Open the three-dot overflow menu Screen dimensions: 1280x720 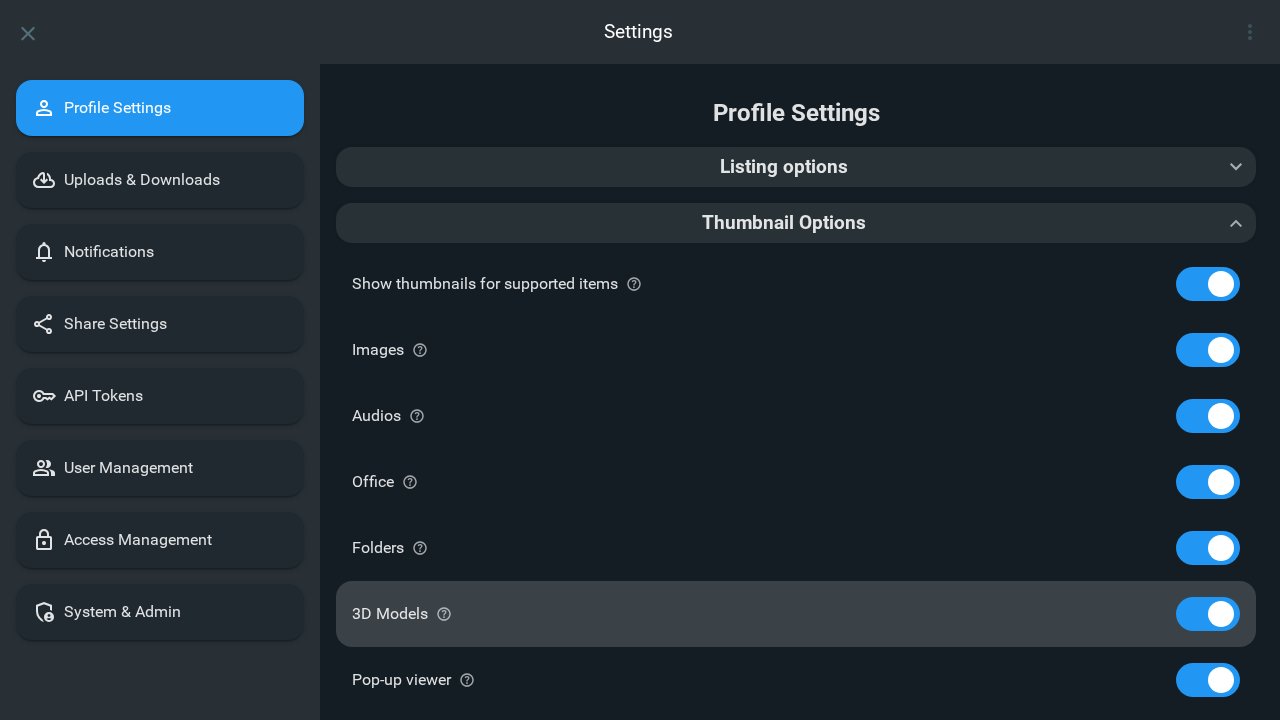click(x=1249, y=32)
